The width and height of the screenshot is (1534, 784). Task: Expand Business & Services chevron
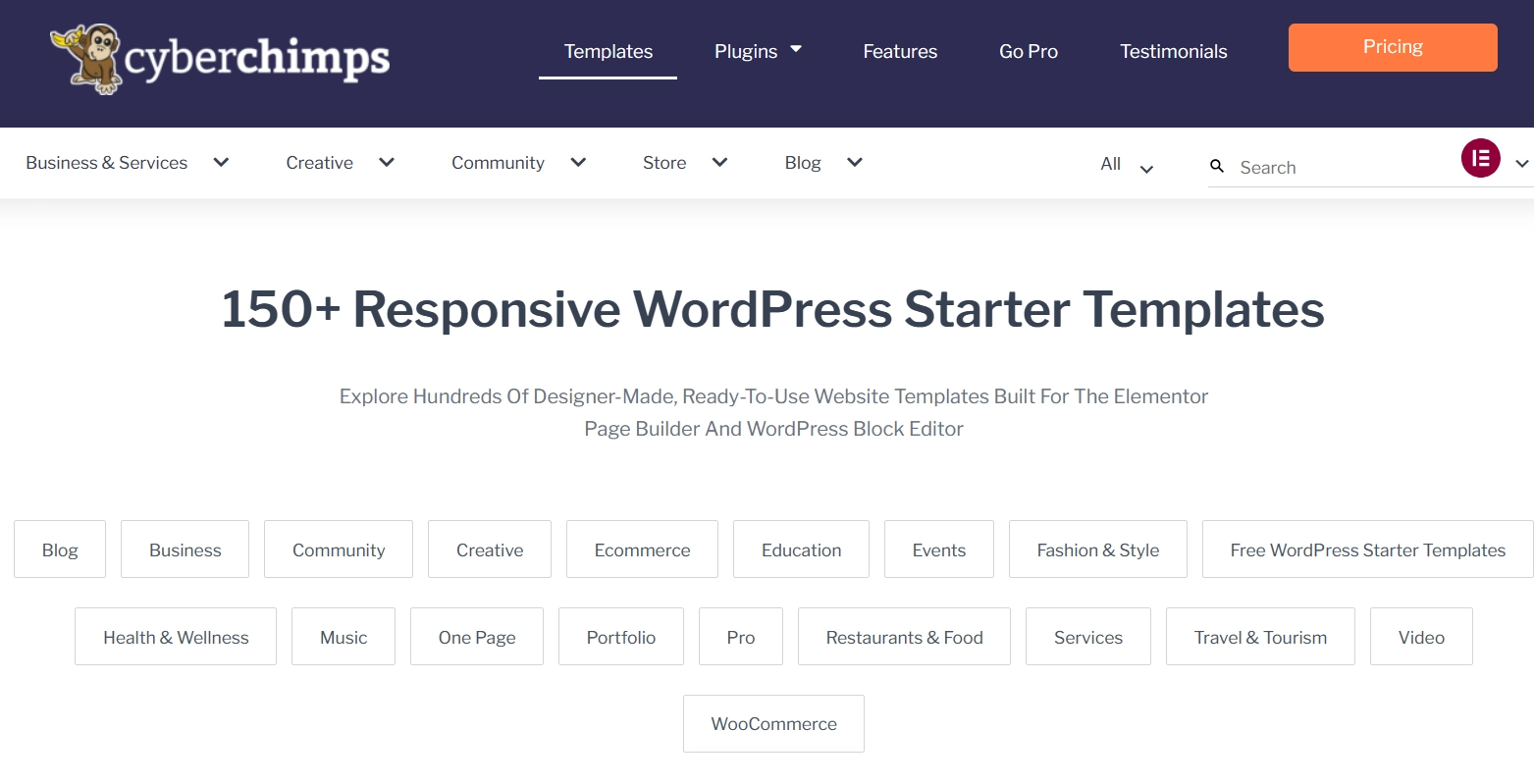(221, 163)
